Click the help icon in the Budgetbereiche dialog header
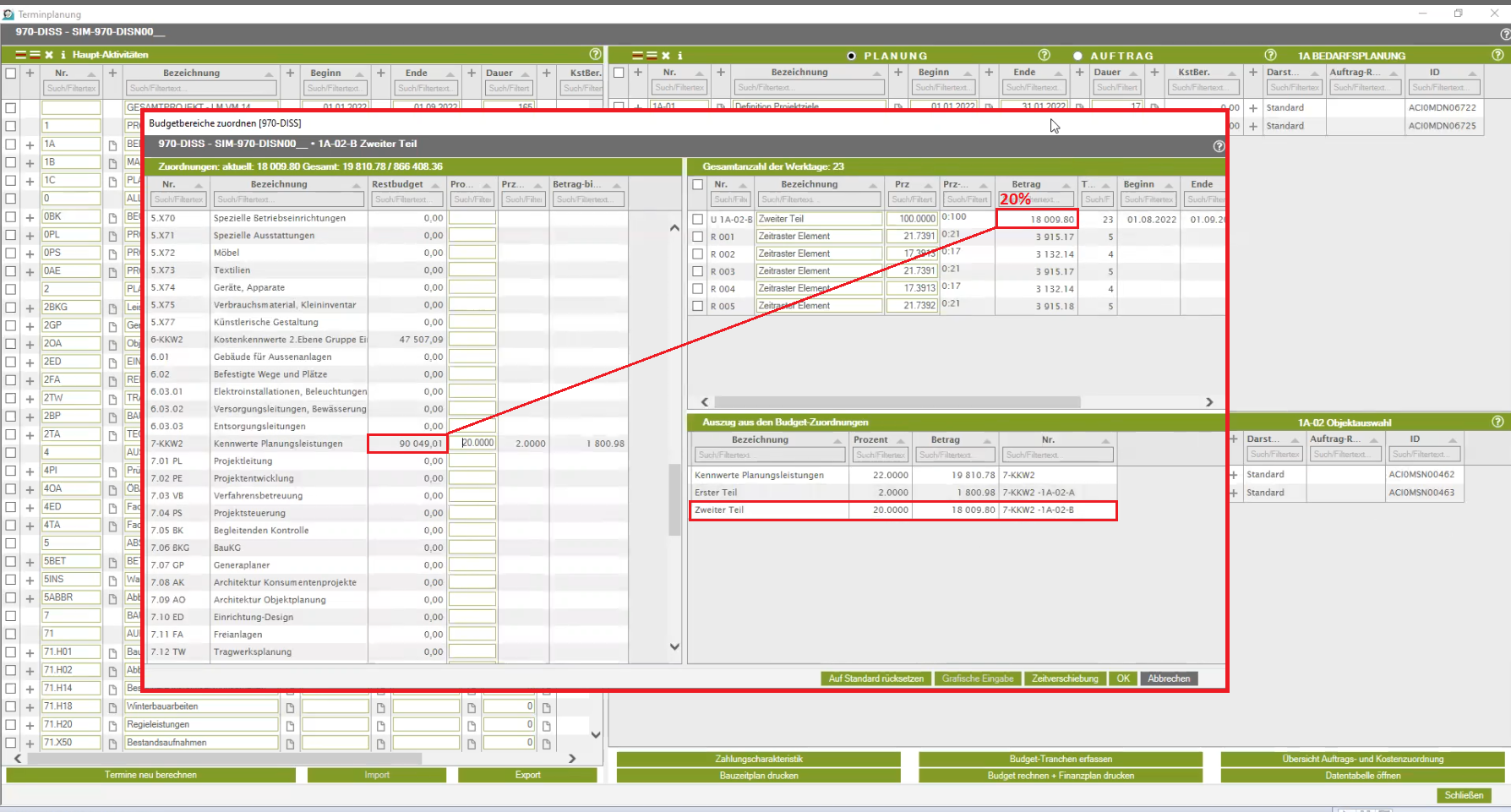 [1218, 146]
